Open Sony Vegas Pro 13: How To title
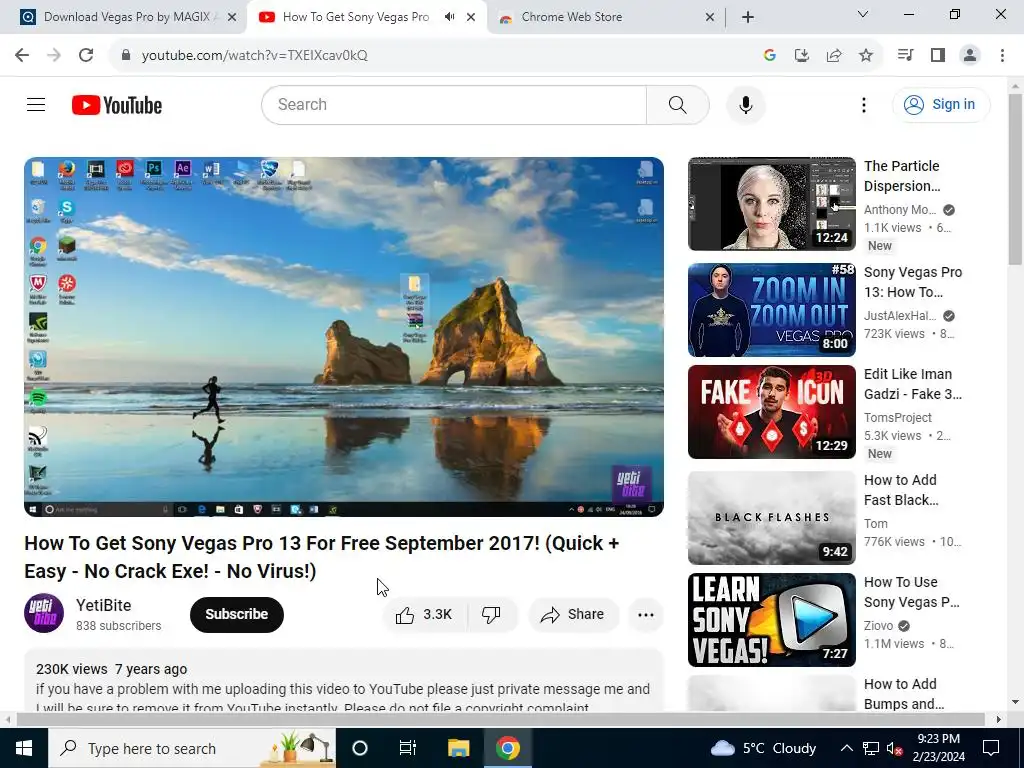This screenshot has width=1024, height=768. pyautogui.click(x=913, y=282)
